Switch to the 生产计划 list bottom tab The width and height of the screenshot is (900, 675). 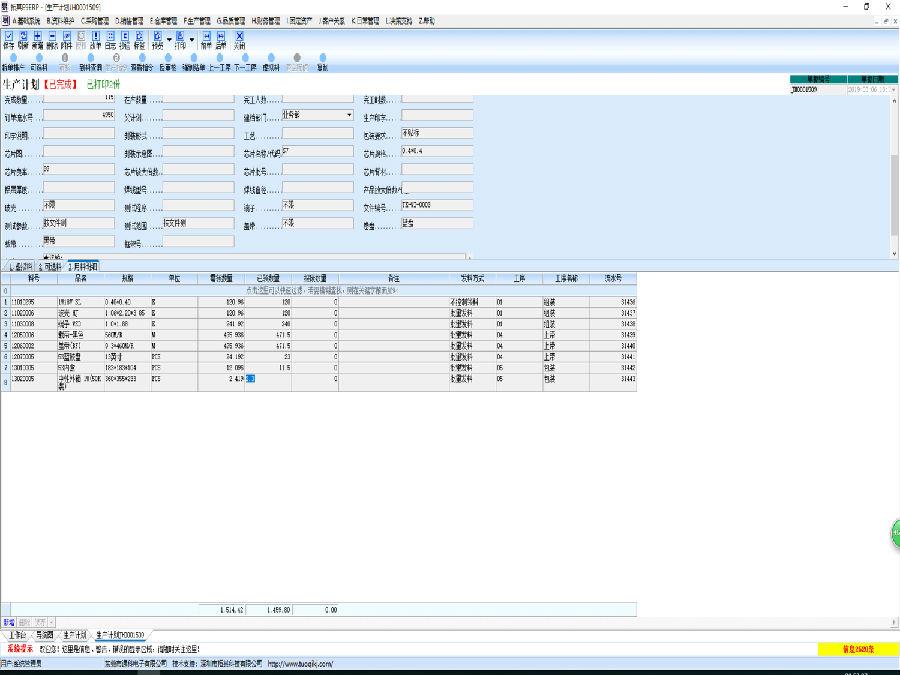coord(75,635)
